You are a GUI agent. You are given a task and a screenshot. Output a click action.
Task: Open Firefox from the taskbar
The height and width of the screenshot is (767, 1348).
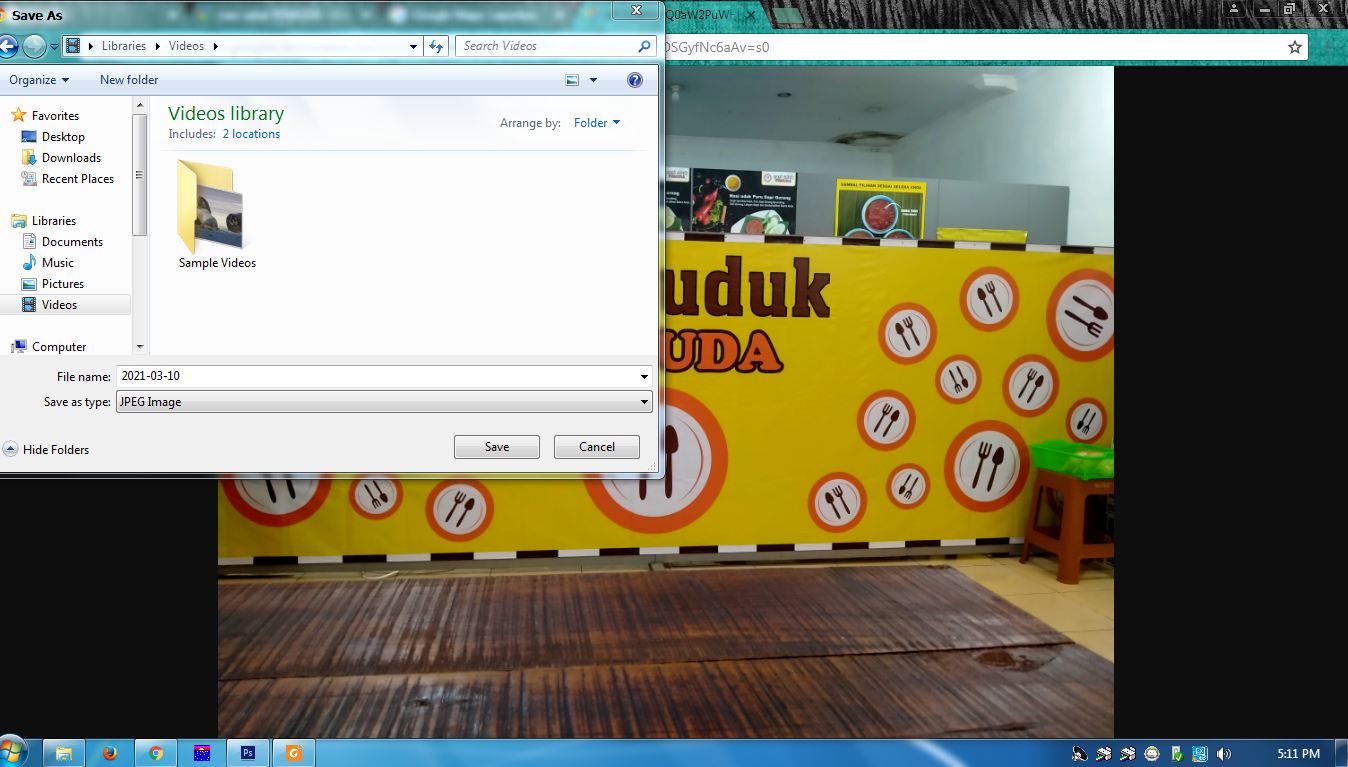(x=109, y=753)
